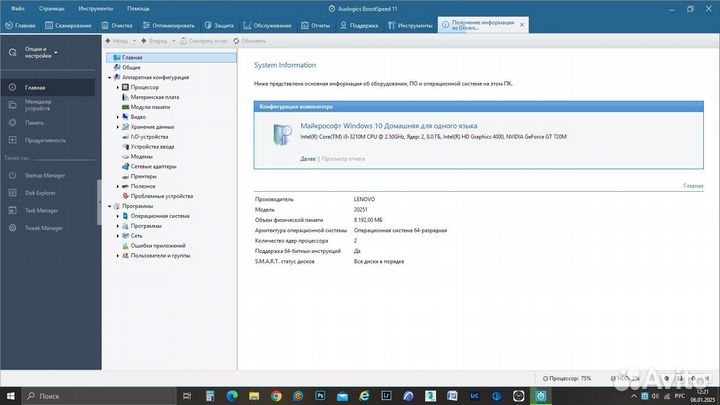Select Проблемные устройства in the tree
This screenshot has height=405, width=720.
coord(162,196)
